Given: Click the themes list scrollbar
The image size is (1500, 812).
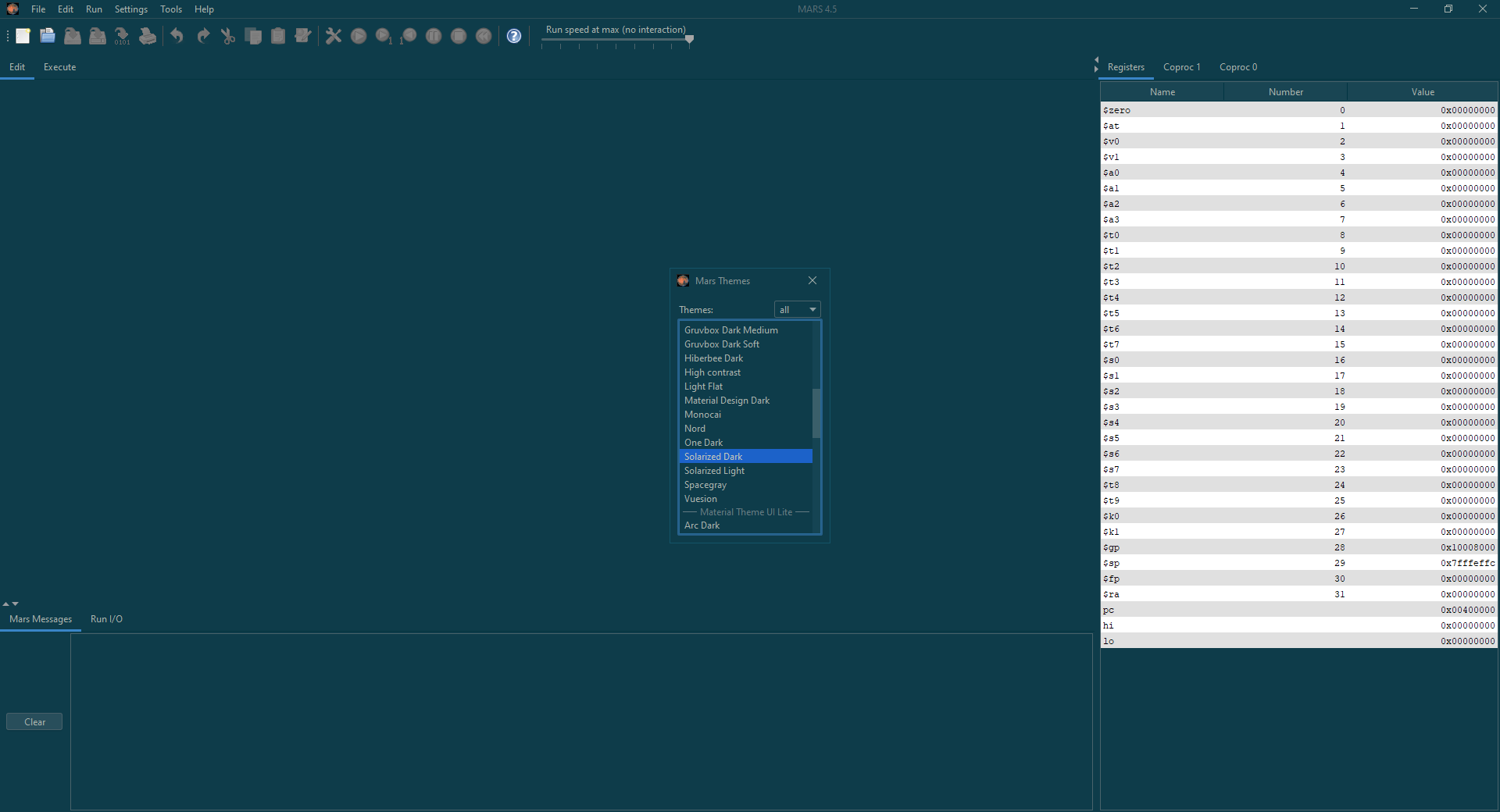Looking at the screenshot, I should (x=816, y=413).
